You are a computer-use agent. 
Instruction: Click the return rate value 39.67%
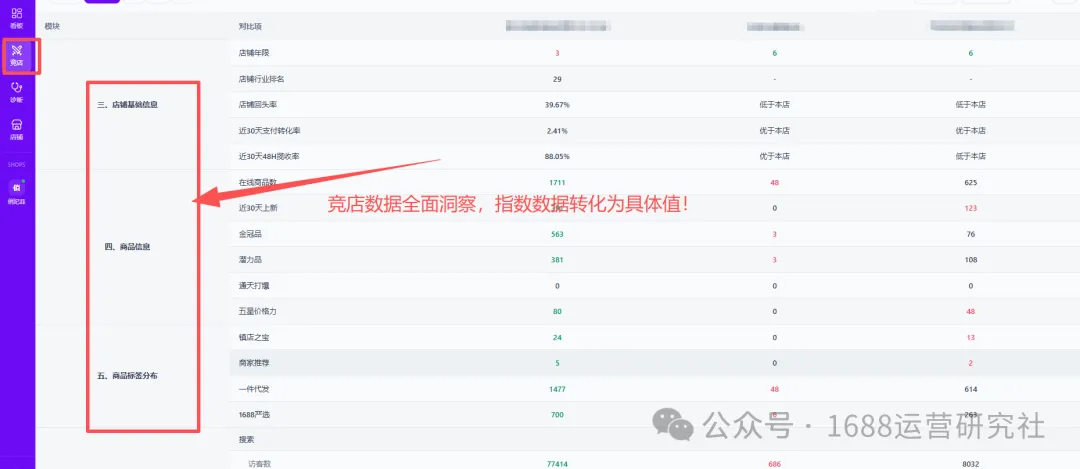click(x=557, y=105)
